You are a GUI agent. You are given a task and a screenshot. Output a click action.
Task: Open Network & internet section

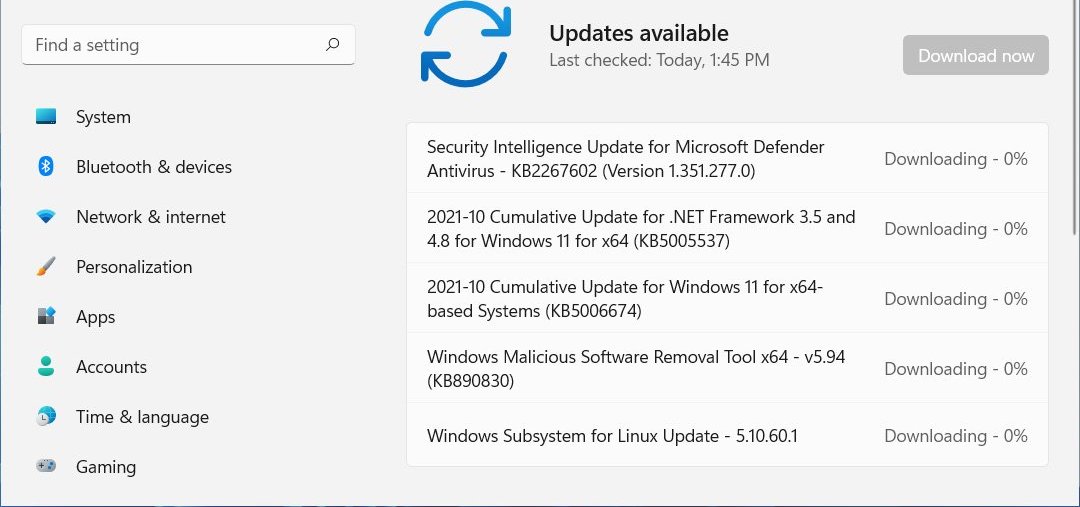click(x=151, y=217)
